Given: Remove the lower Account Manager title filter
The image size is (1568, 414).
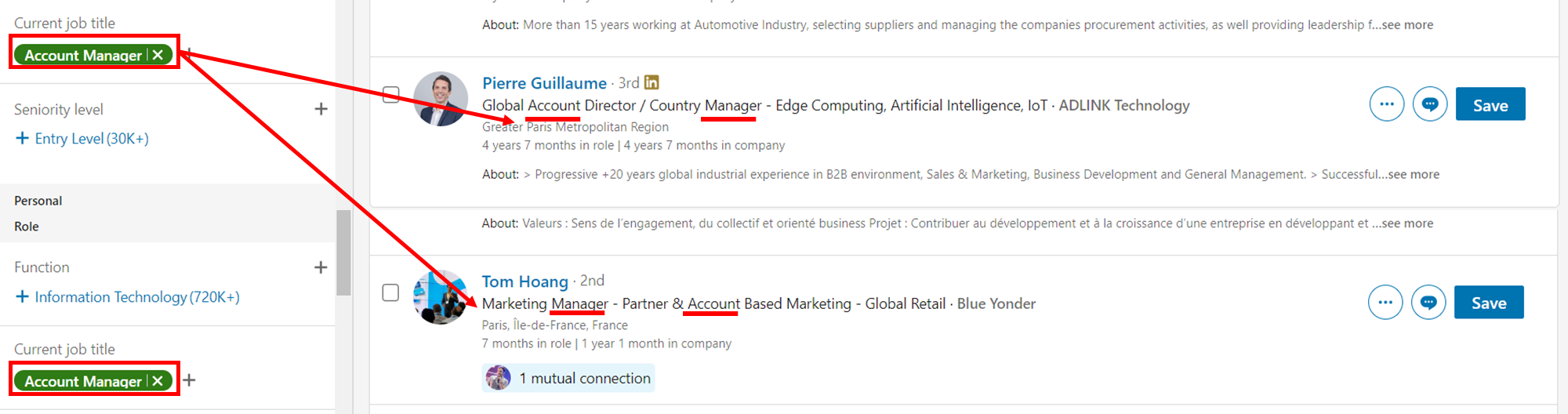Looking at the screenshot, I should click(x=158, y=381).
